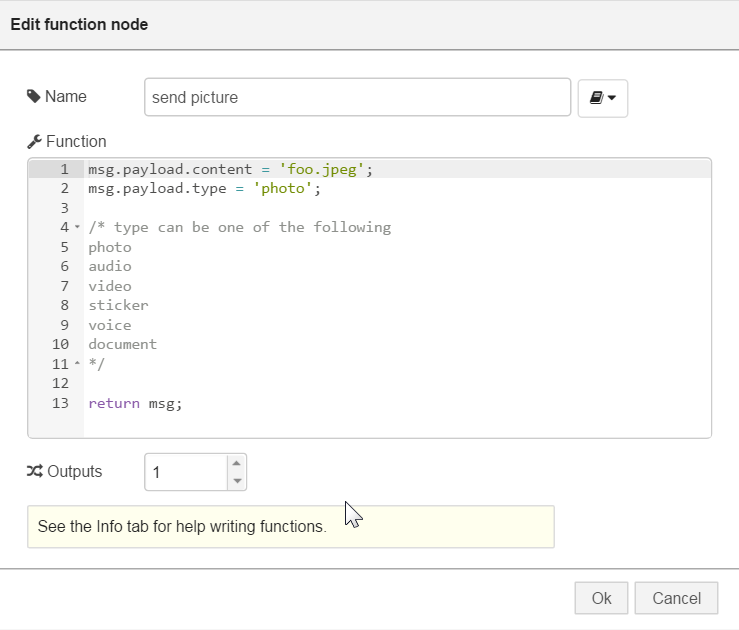Screen dimensions: 739x630
Task: Click the fold end arrow at line 11
Action: 77,364
